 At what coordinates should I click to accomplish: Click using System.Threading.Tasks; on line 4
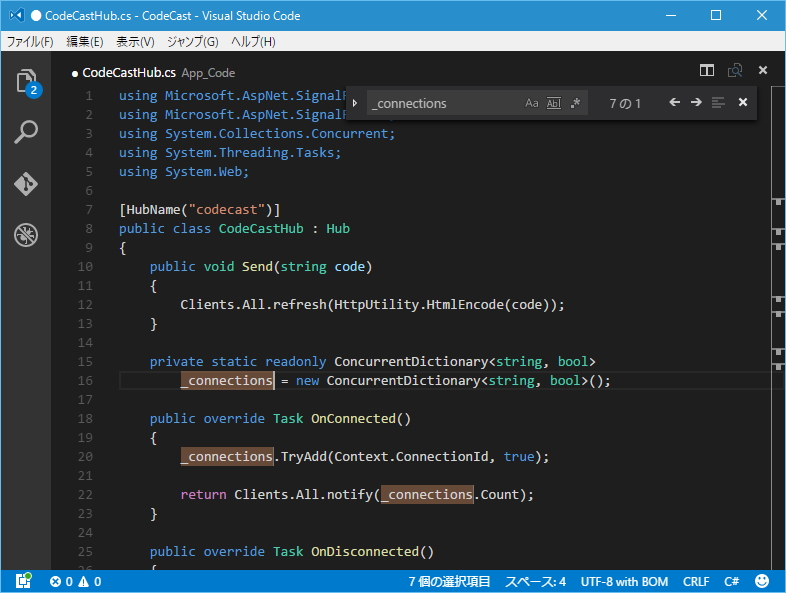click(x=230, y=152)
